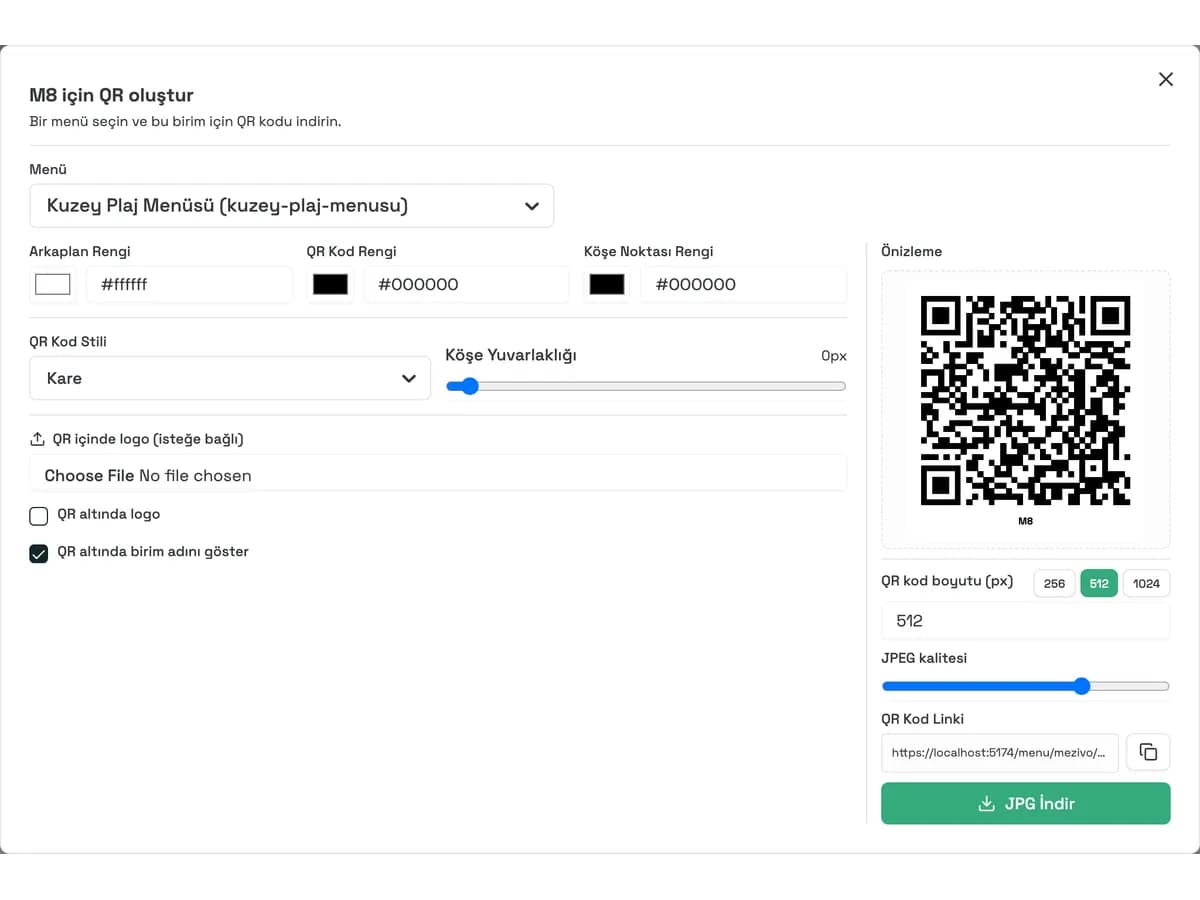Click the QR Kod Linki URL field
Screen dimensions: 1200x900
coord(1000,752)
